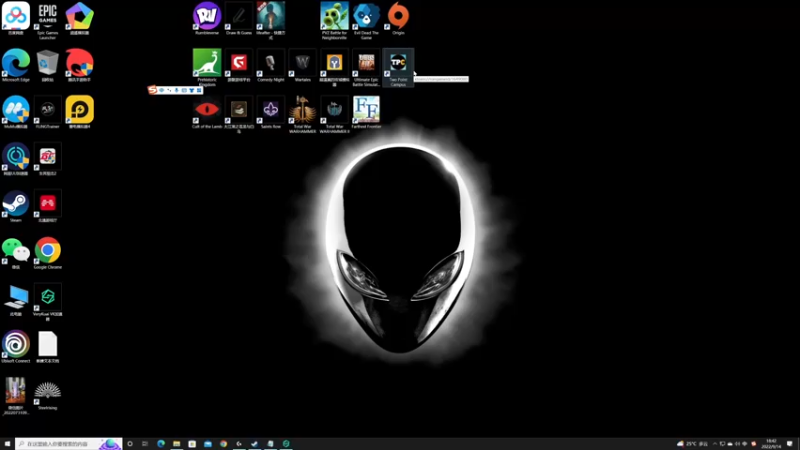Open Chrome from the taskbar

(x=223, y=444)
